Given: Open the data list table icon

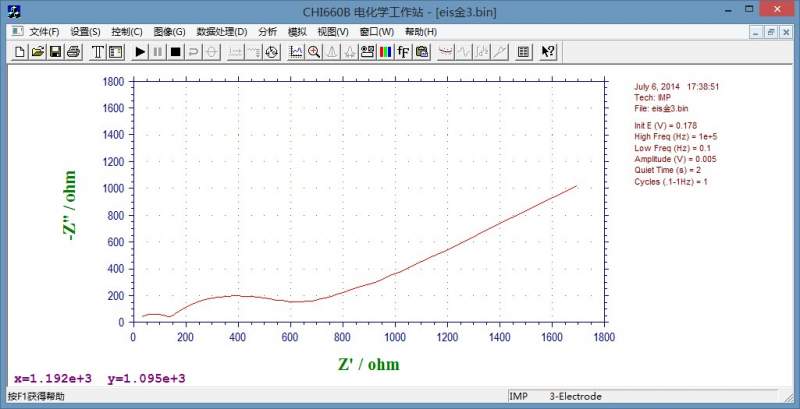Looking at the screenshot, I should pyautogui.click(x=523, y=51).
